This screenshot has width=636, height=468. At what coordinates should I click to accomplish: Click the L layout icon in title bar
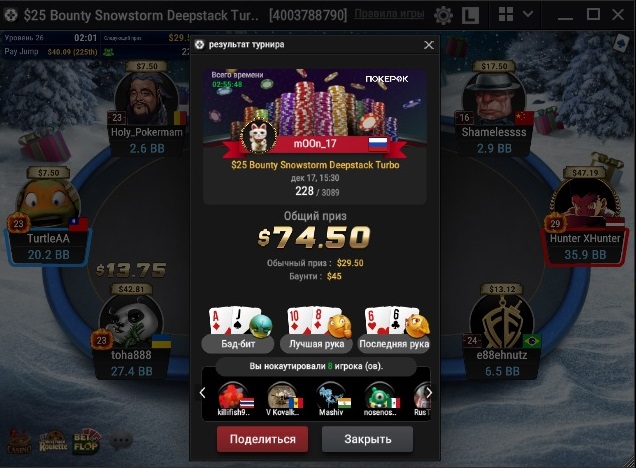471,16
